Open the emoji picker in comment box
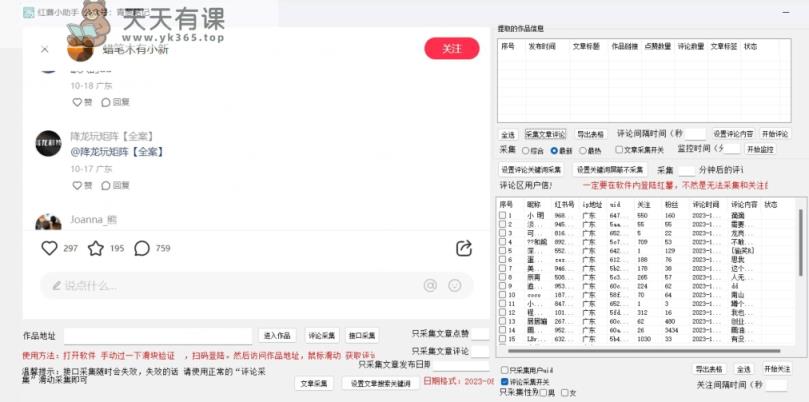809x402 pixels. 455,285
